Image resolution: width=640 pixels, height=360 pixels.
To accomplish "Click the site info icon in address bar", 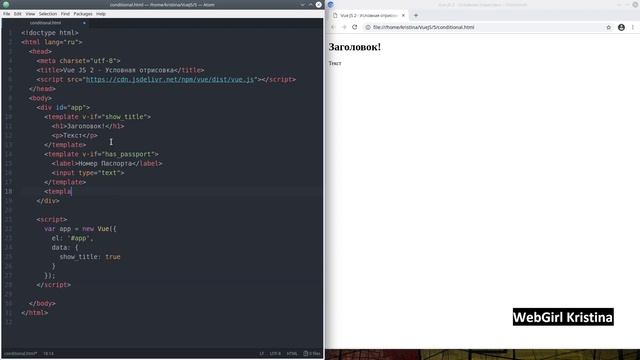I will click(x=368, y=27).
